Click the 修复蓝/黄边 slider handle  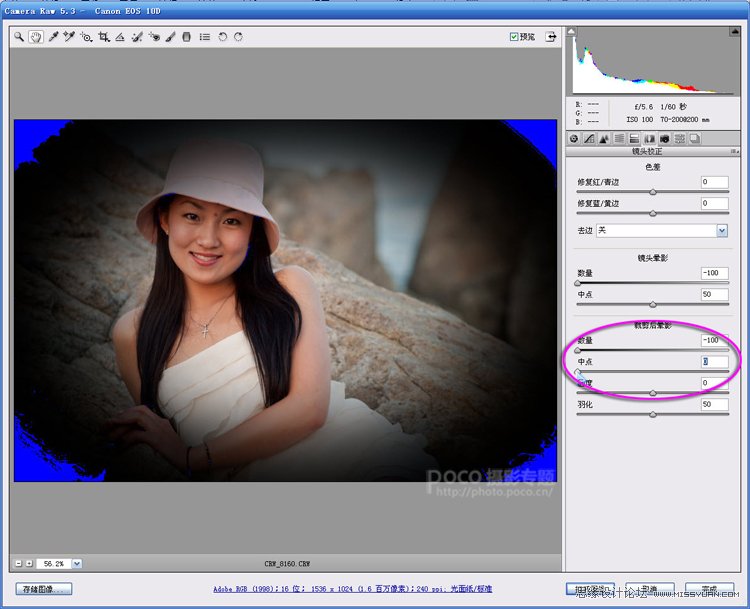click(x=653, y=213)
